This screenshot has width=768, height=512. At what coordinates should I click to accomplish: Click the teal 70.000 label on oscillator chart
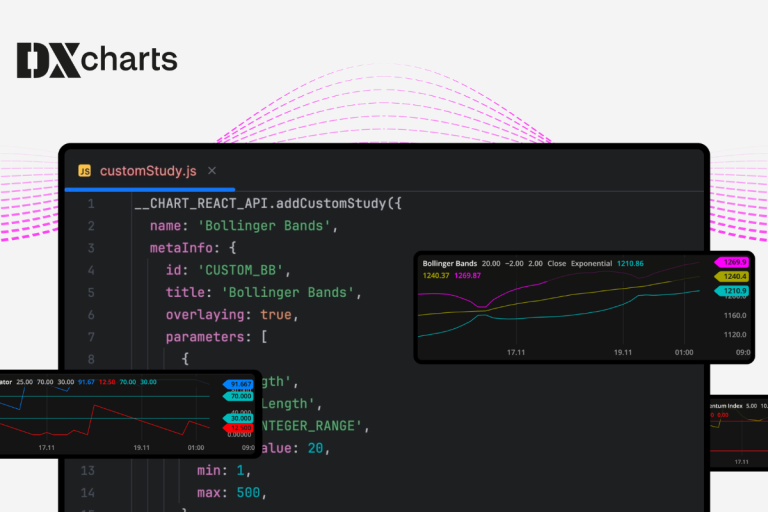[x=239, y=396]
